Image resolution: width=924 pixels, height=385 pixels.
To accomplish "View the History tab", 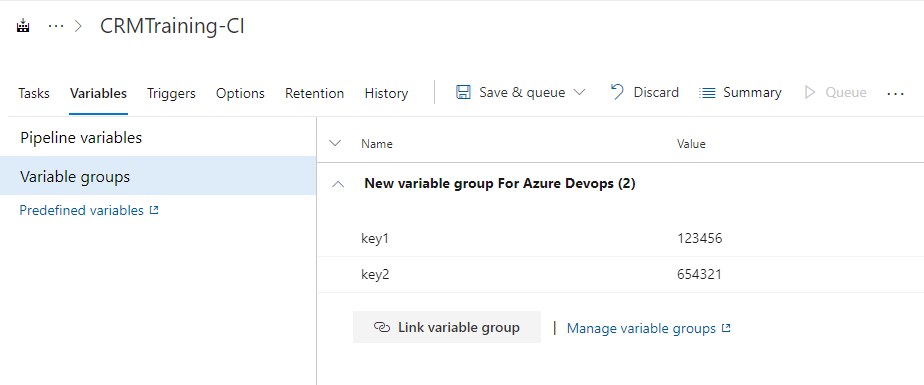I will click(387, 93).
